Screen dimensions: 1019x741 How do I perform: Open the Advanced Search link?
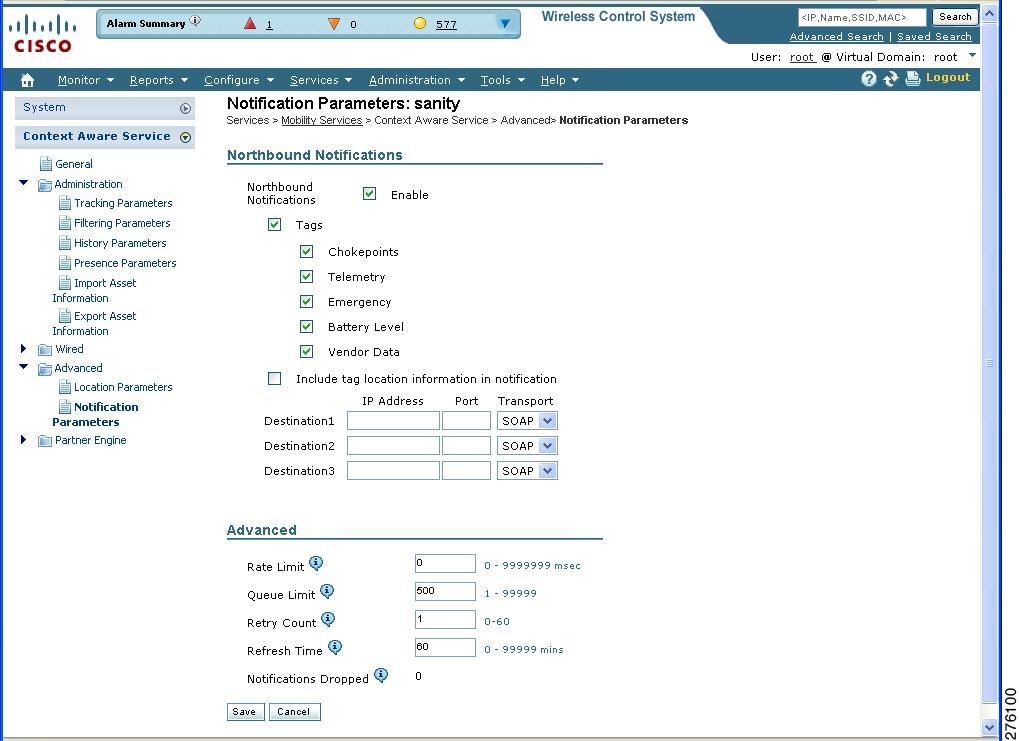(x=836, y=37)
